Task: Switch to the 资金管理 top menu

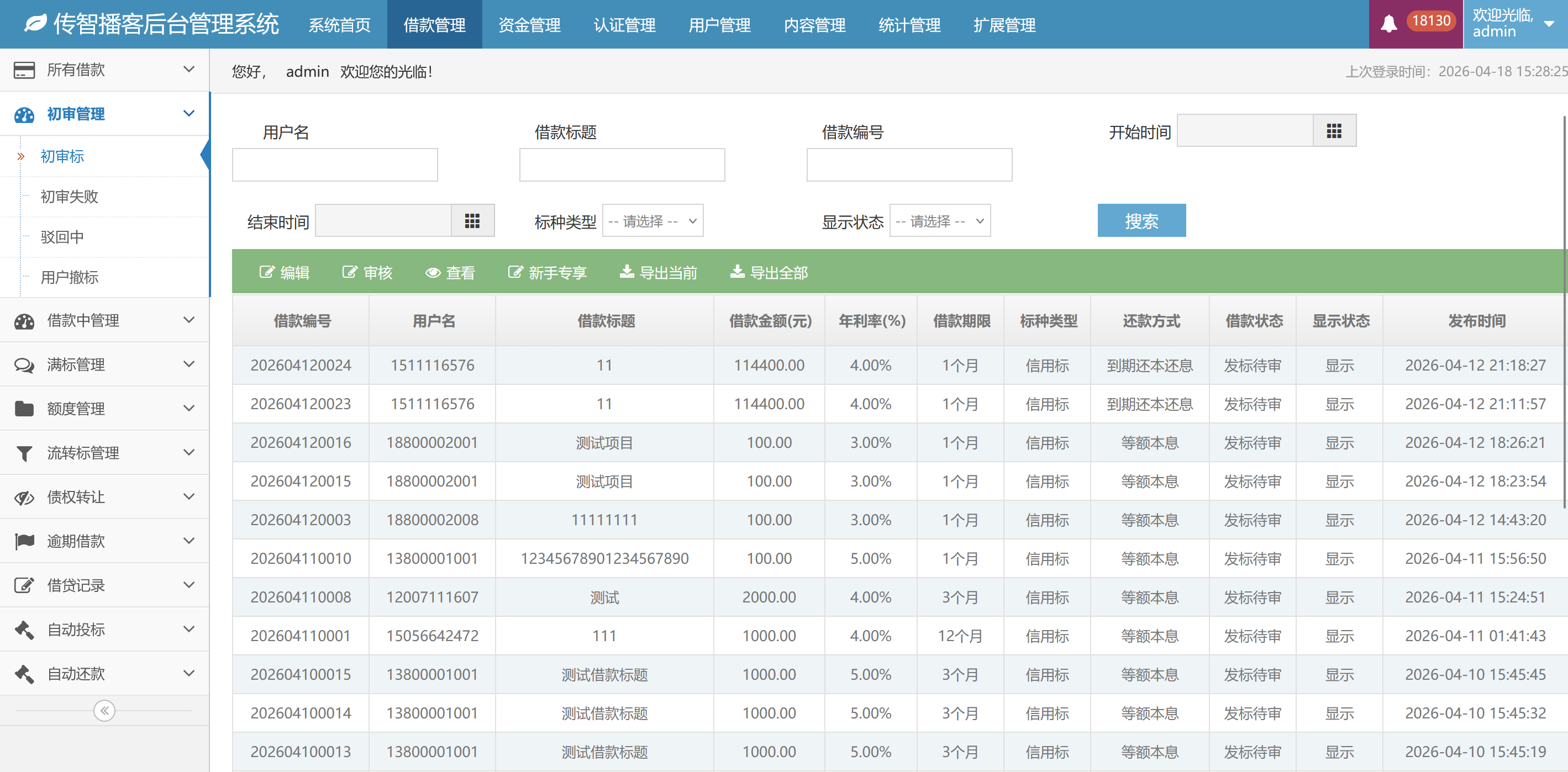Action: coord(529,25)
